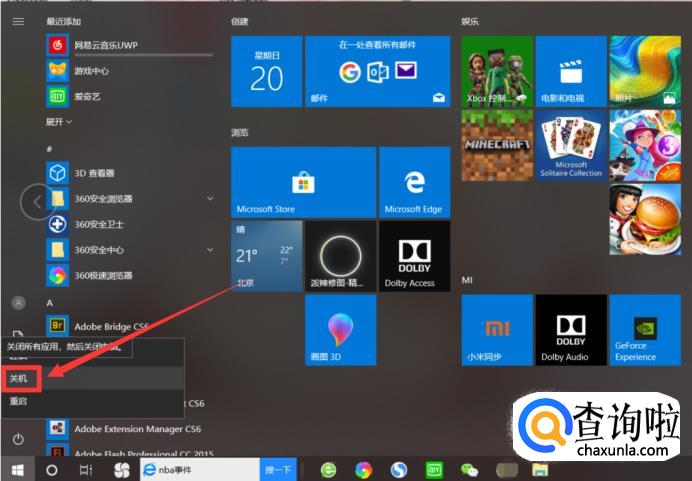Open the Microsoft Edge tile

415,182
